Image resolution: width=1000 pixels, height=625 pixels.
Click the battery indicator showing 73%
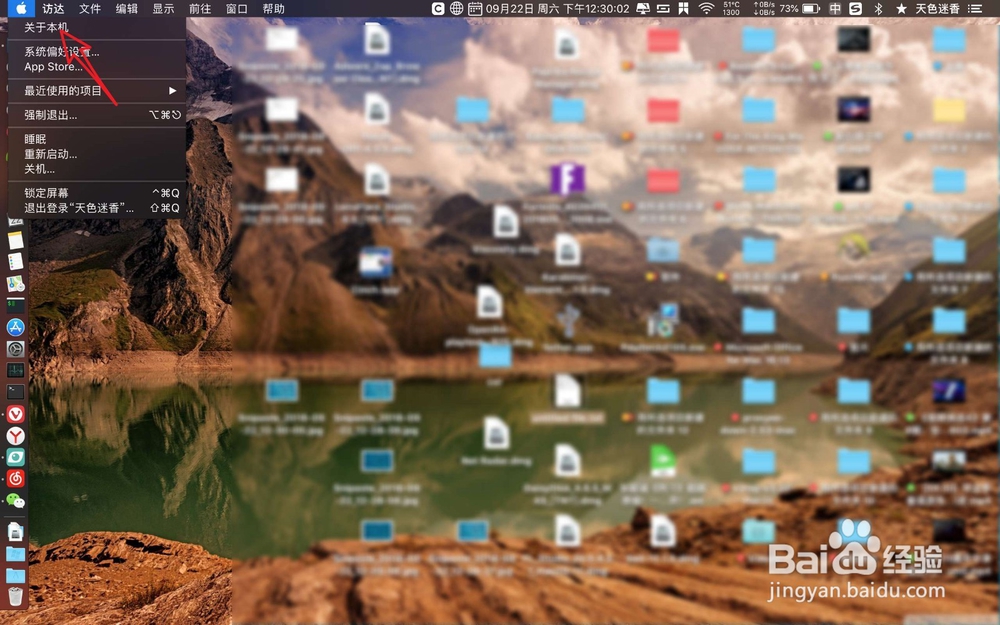(x=795, y=9)
